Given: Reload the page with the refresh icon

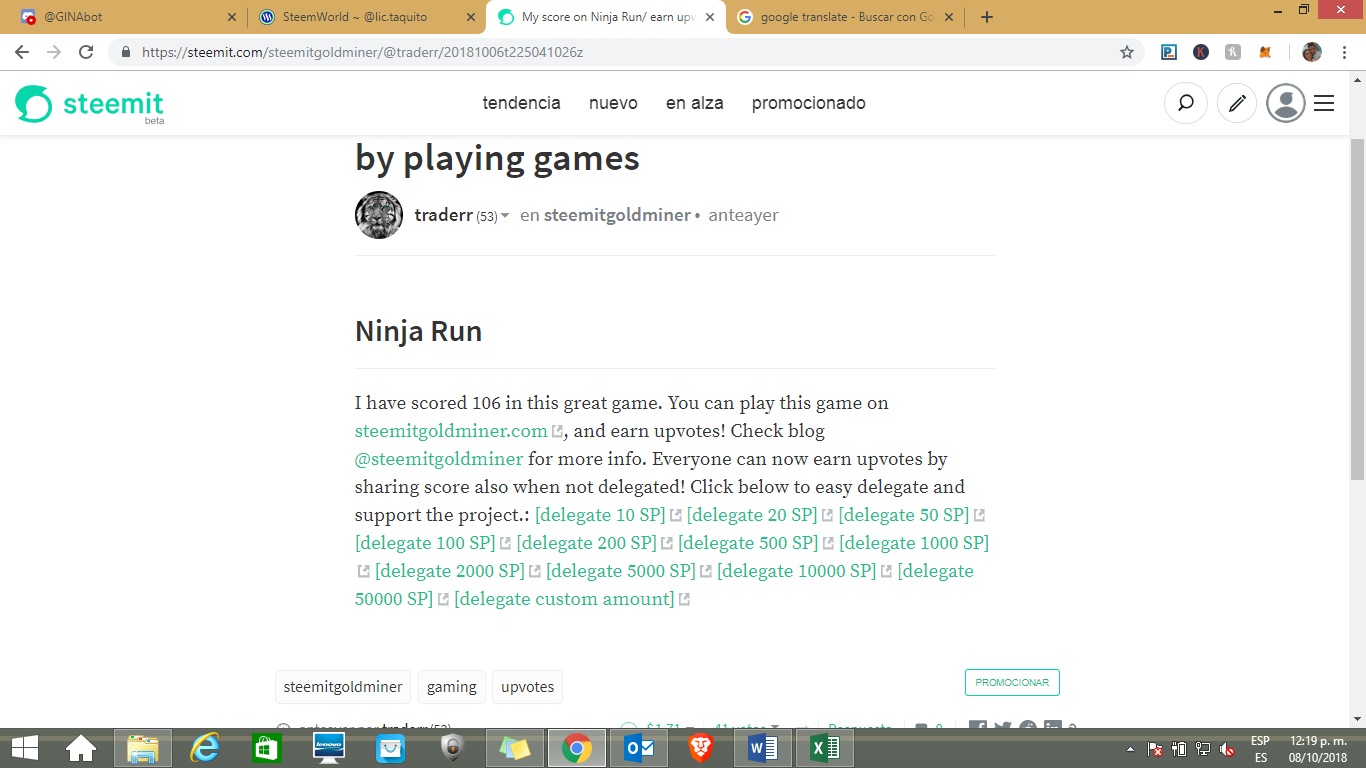Looking at the screenshot, I should (x=86, y=52).
